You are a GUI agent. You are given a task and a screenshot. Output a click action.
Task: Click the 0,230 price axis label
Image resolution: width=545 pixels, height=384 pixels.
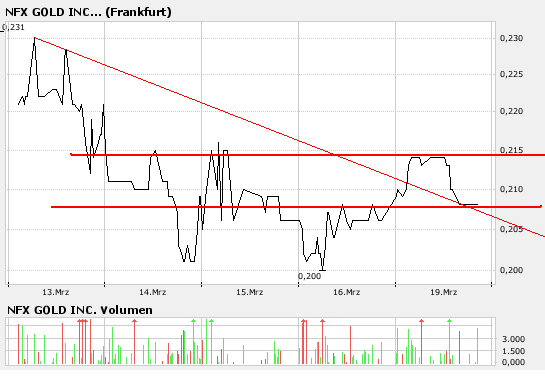tap(511, 38)
